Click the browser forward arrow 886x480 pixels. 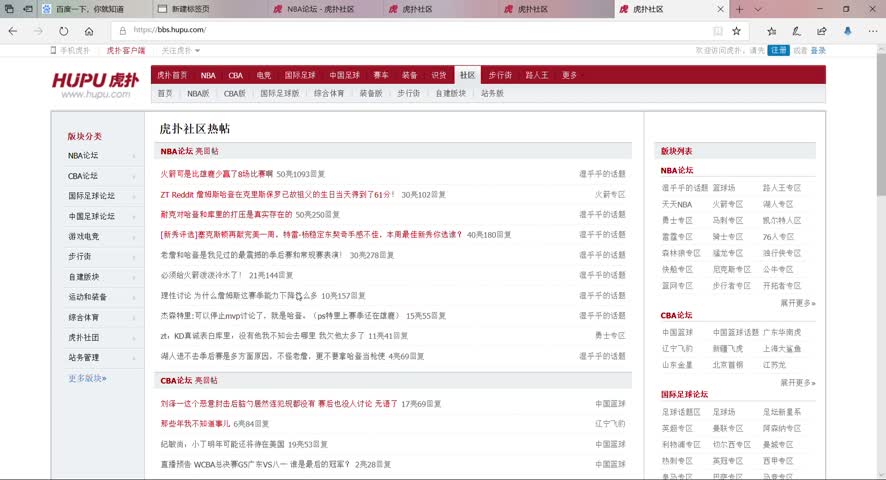38,31
